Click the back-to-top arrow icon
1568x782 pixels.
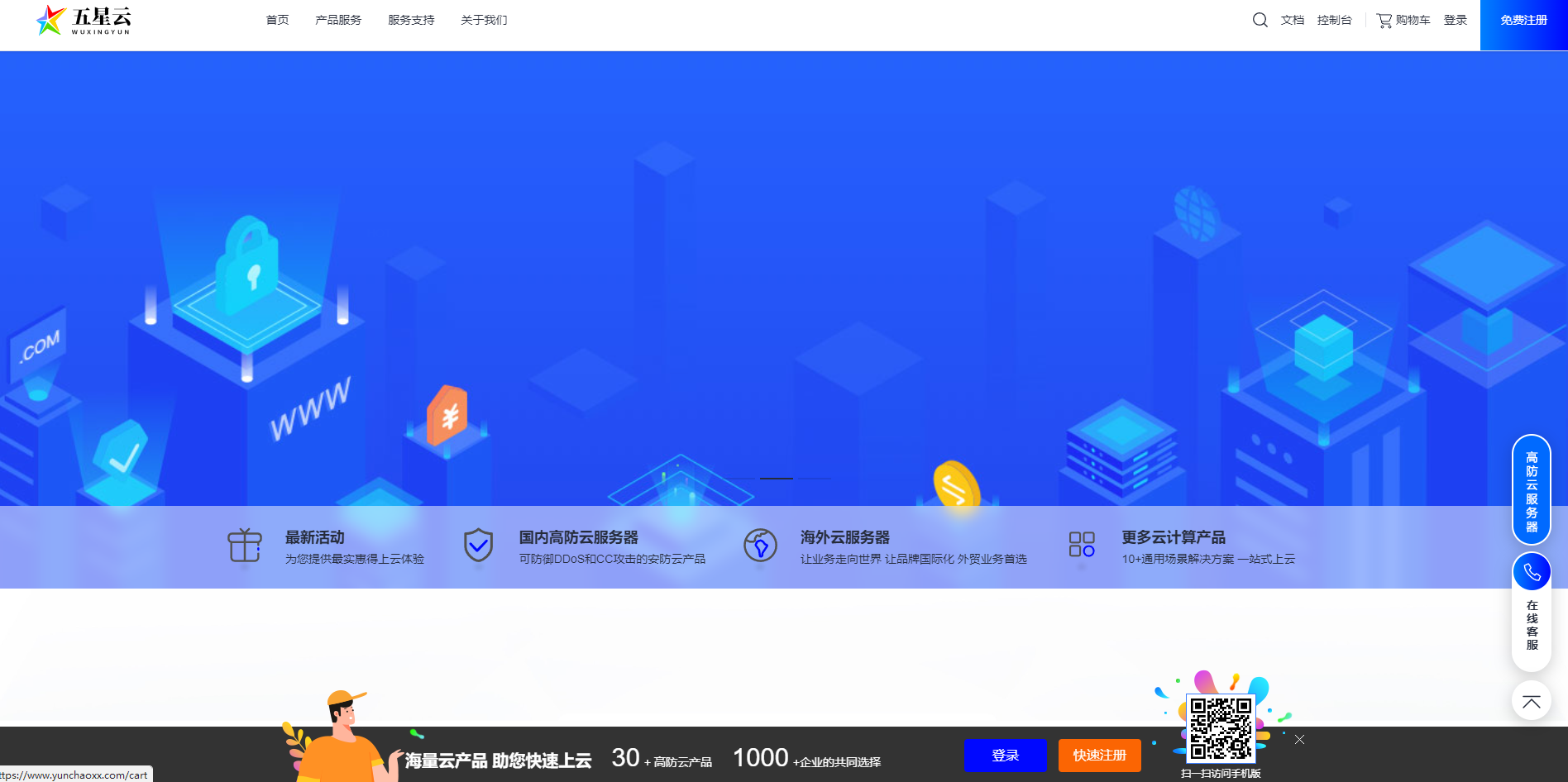pyautogui.click(x=1532, y=700)
